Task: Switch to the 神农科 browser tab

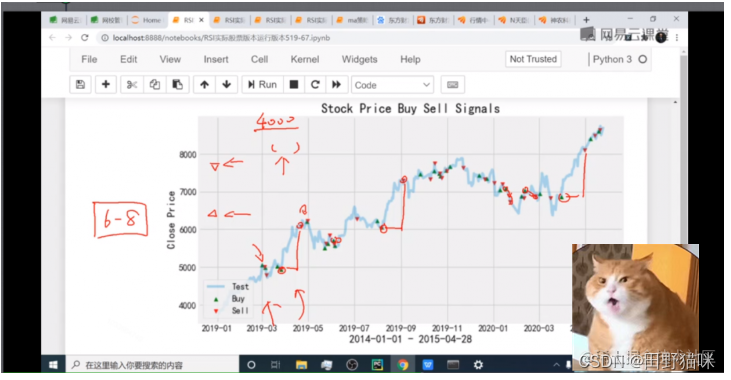Action: [555, 20]
